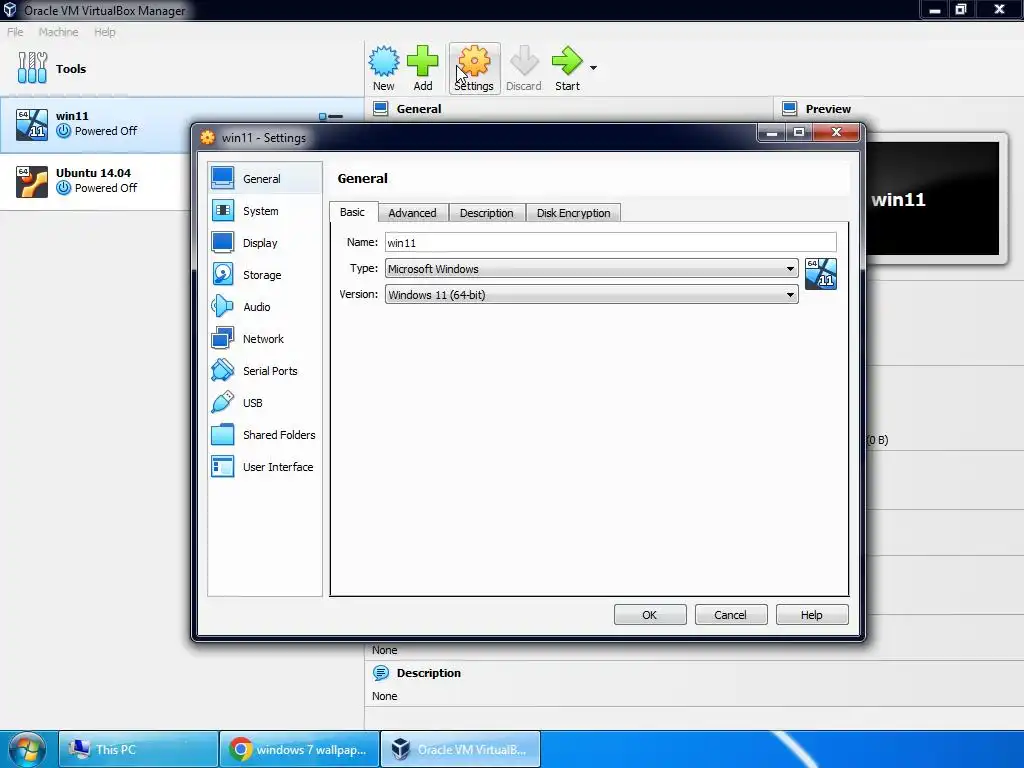1024x768 pixels.
Task: Select the win11 VM icon in list
Action: [32, 124]
